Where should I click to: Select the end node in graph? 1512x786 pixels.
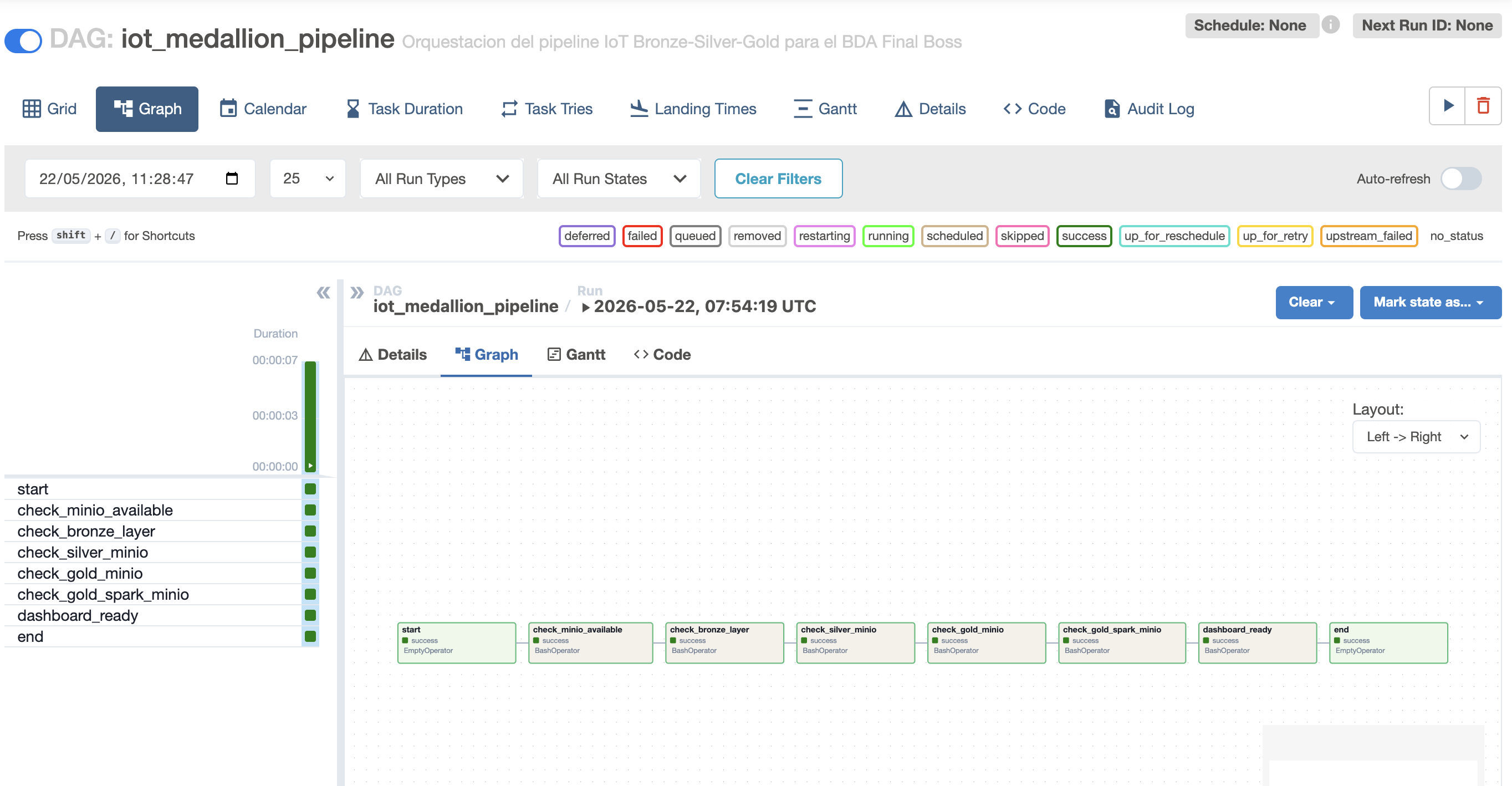(1388, 643)
